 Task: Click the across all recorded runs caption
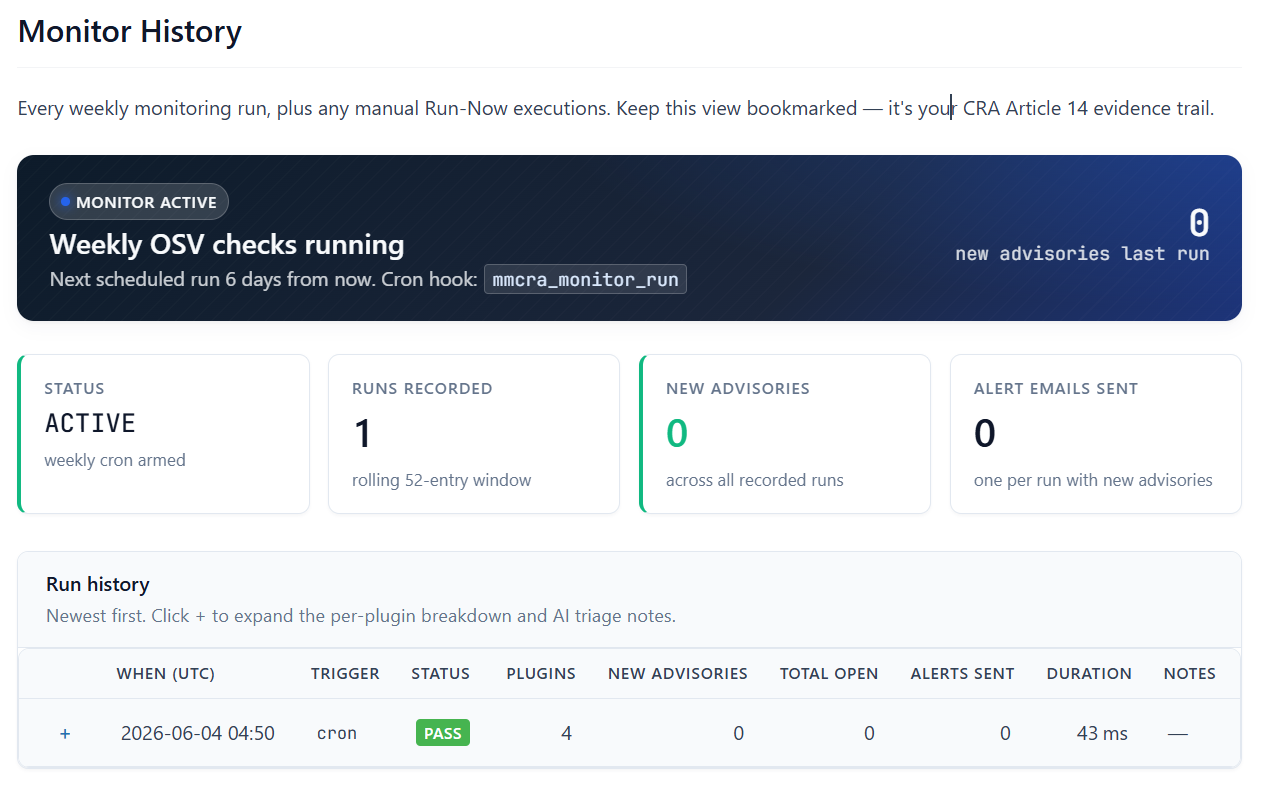coord(755,480)
